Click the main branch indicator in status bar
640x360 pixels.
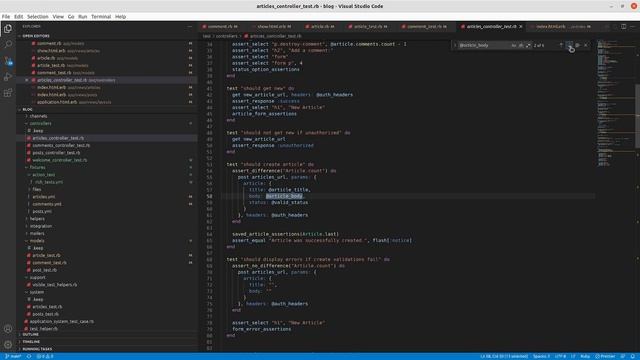(12, 356)
